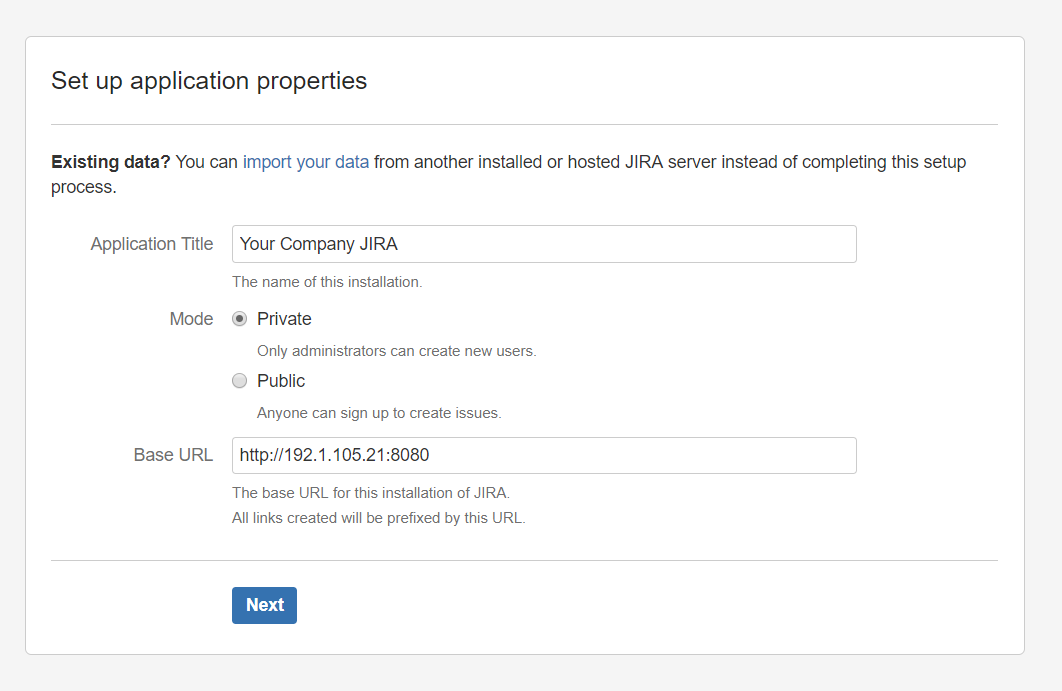
Task: Click 'Only administrators can create new users.' description
Action: coord(397,351)
